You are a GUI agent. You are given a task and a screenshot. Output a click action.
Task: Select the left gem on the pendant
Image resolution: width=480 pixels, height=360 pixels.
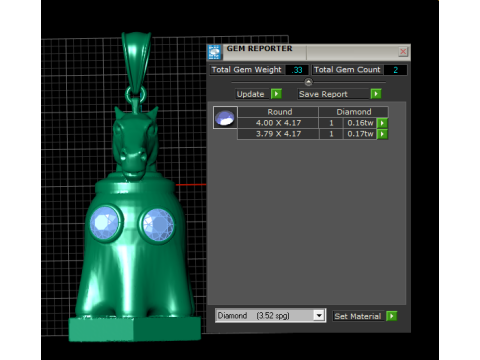[105, 223]
